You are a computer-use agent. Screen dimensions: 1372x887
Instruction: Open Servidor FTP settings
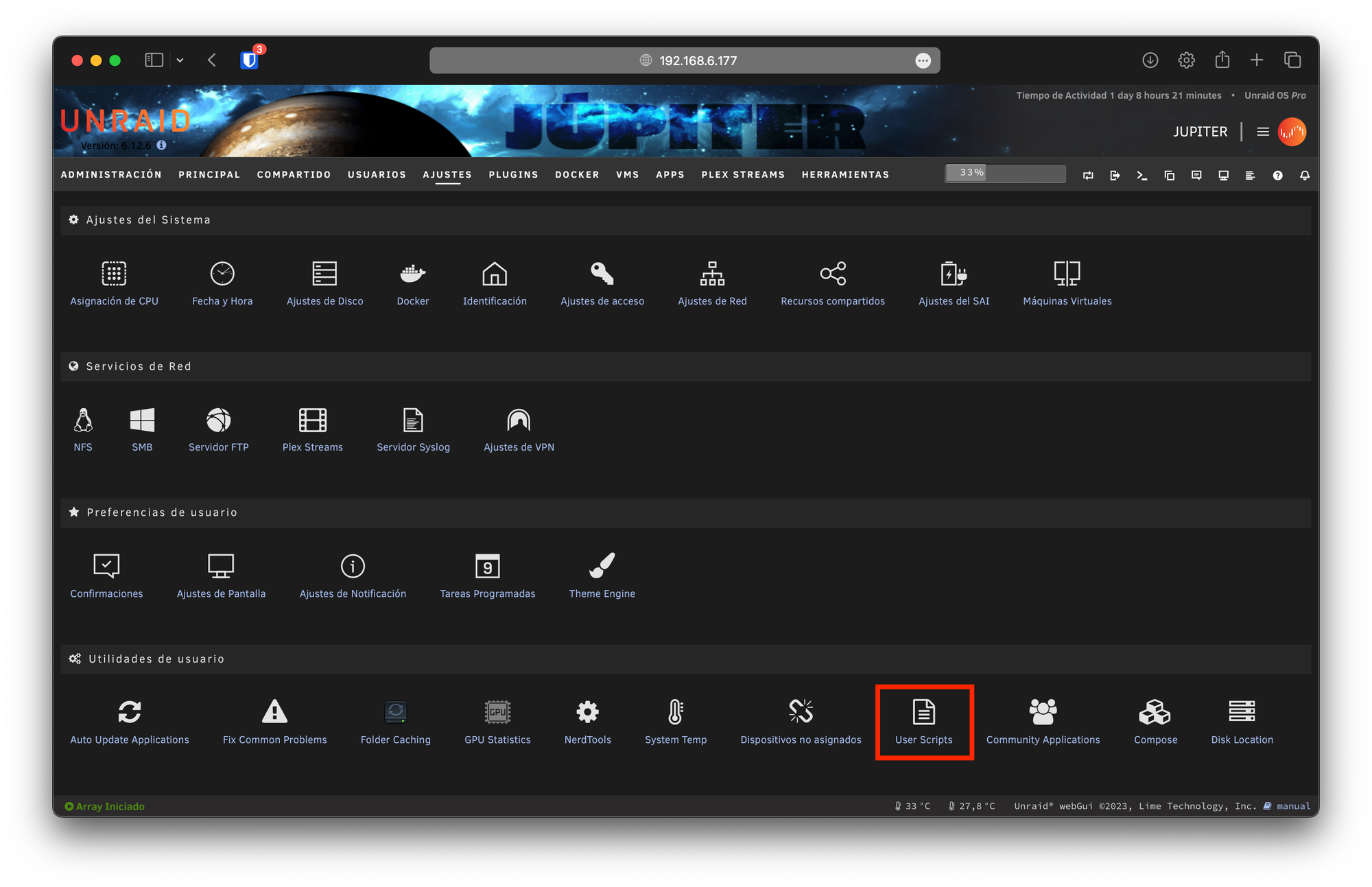click(x=218, y=430)
